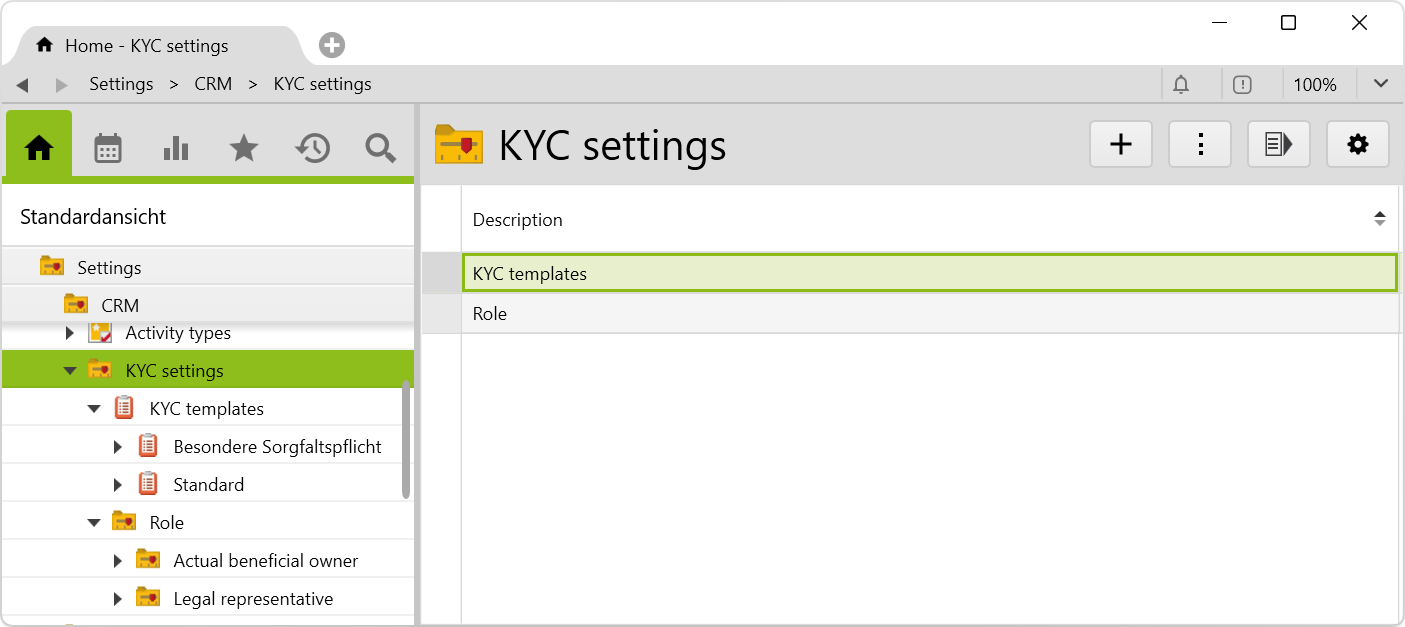Open the dropdown chevron beside 100% zoom
The height and width of the screenshot is (627, 1405).
click(x=1381, y=84)
